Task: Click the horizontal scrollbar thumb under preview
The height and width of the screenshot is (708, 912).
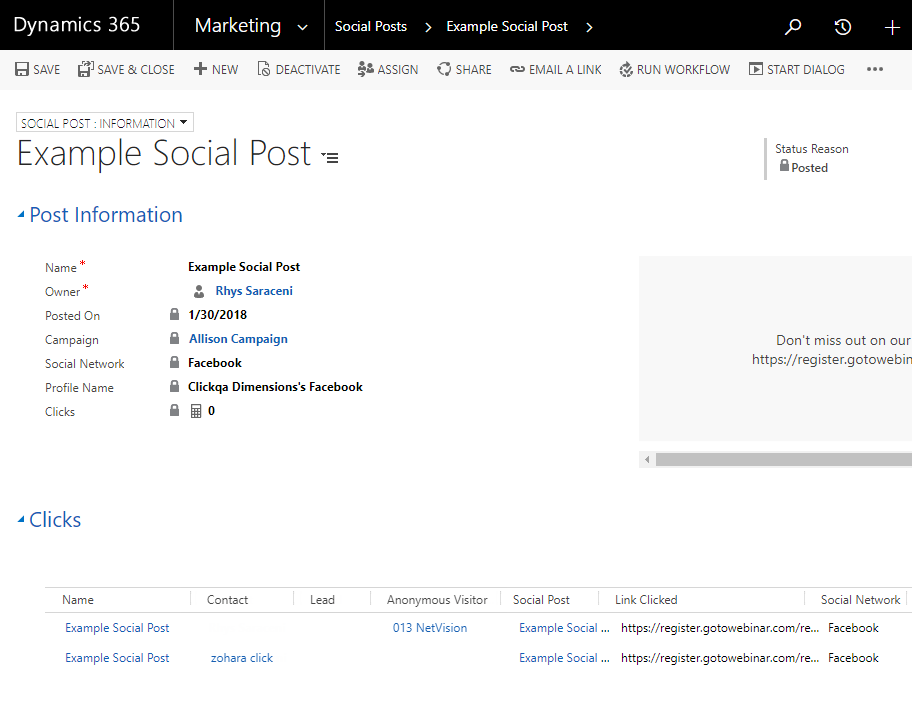Action: pyautogui.click(x=783, y=460)
